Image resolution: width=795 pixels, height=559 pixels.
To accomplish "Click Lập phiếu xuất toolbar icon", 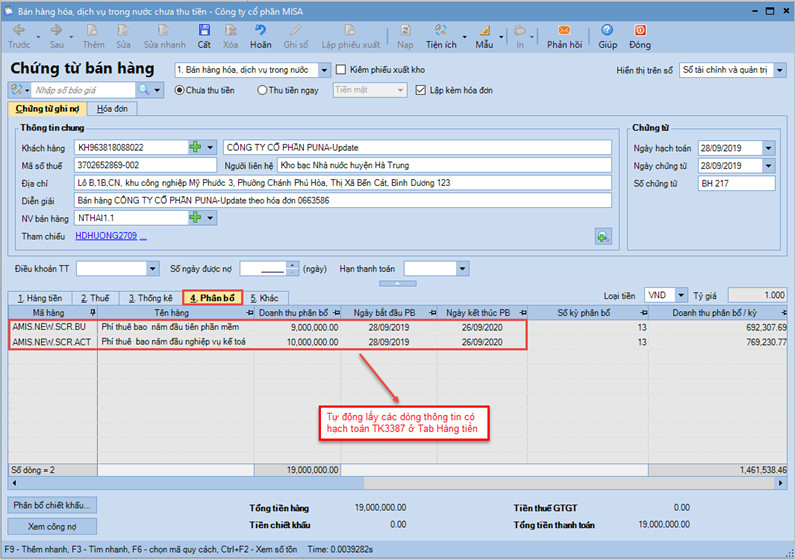I will coord(350,36).
